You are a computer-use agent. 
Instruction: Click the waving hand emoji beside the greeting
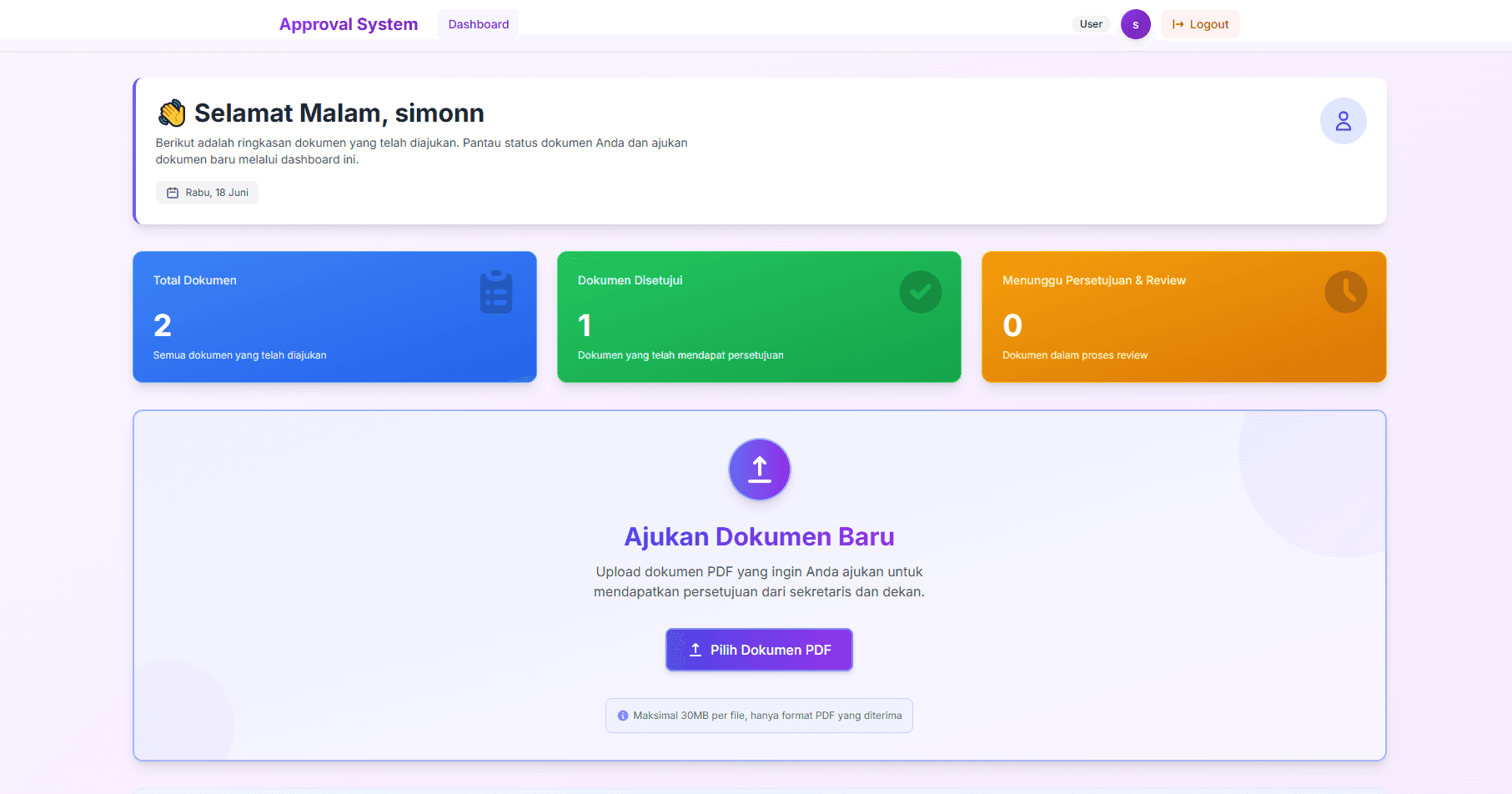coord(171,113)
